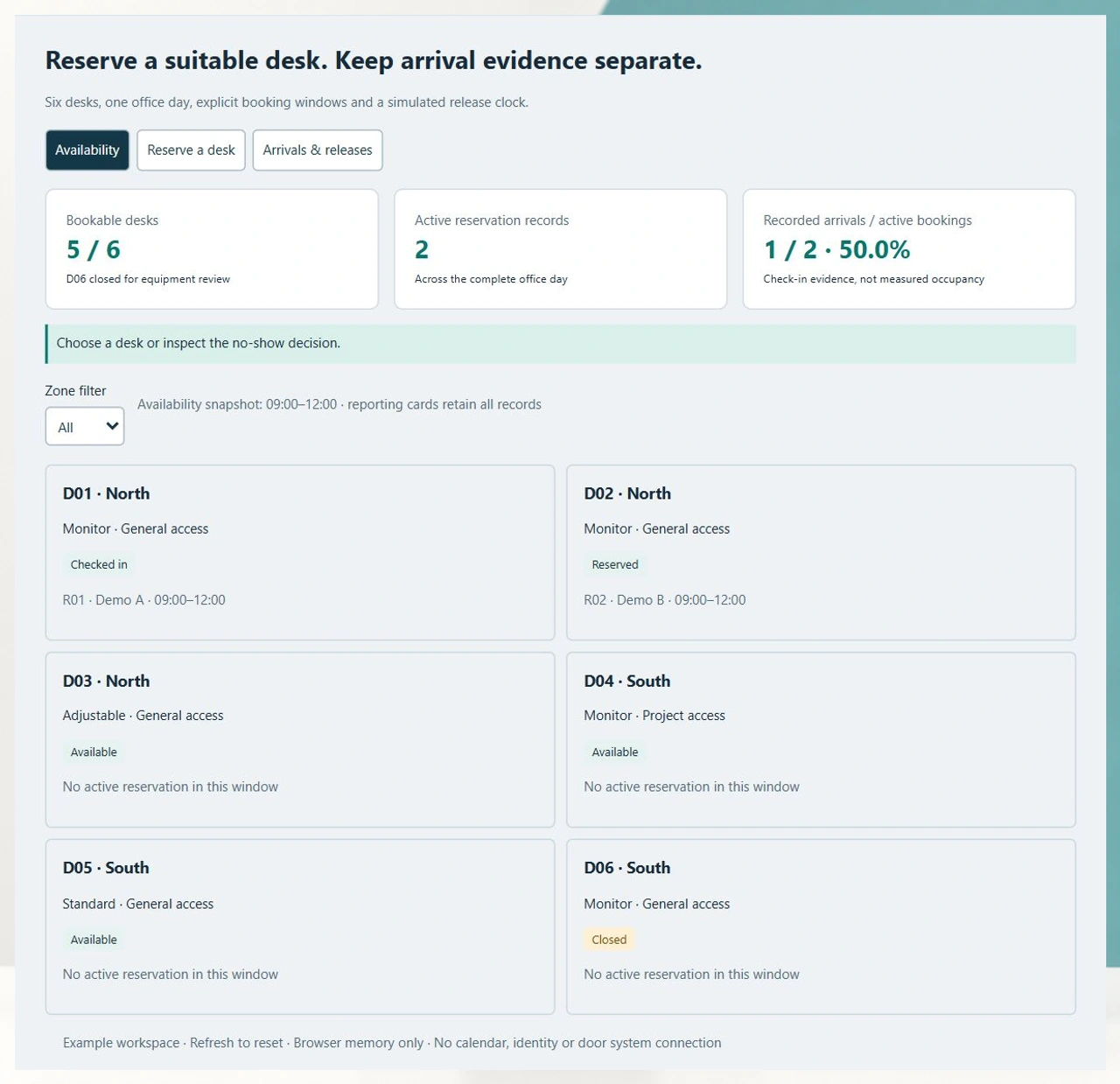
Task: Click the 'Available' badge on desk D04
Action: pos(615,752)
